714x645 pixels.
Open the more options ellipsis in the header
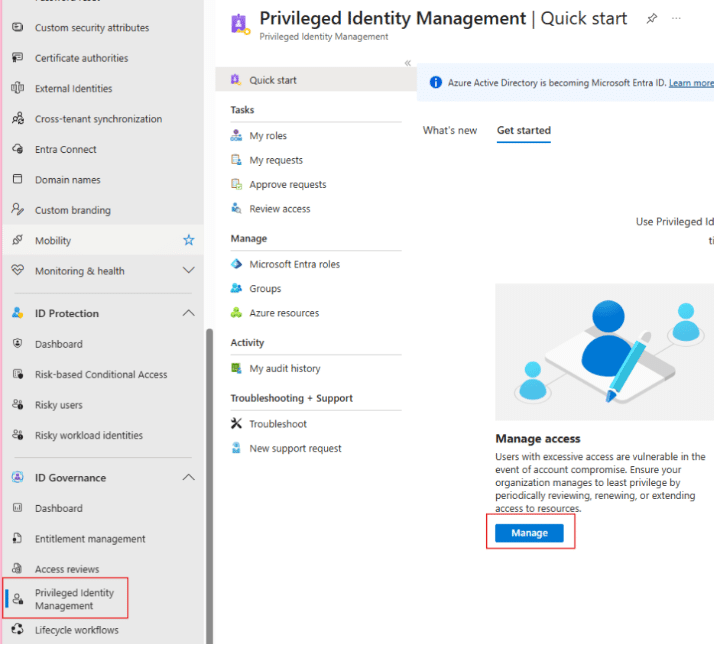click(677, 19)
